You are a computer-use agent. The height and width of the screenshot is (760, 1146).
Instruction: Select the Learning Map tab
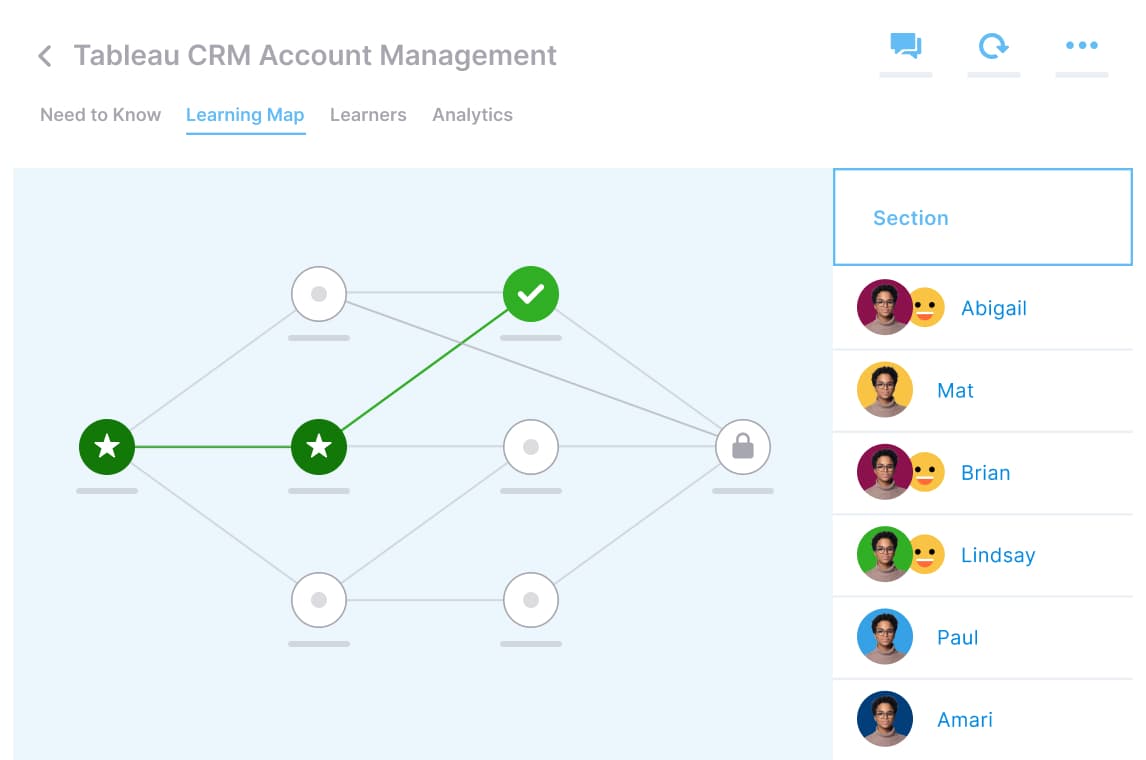tap(245, 115)
